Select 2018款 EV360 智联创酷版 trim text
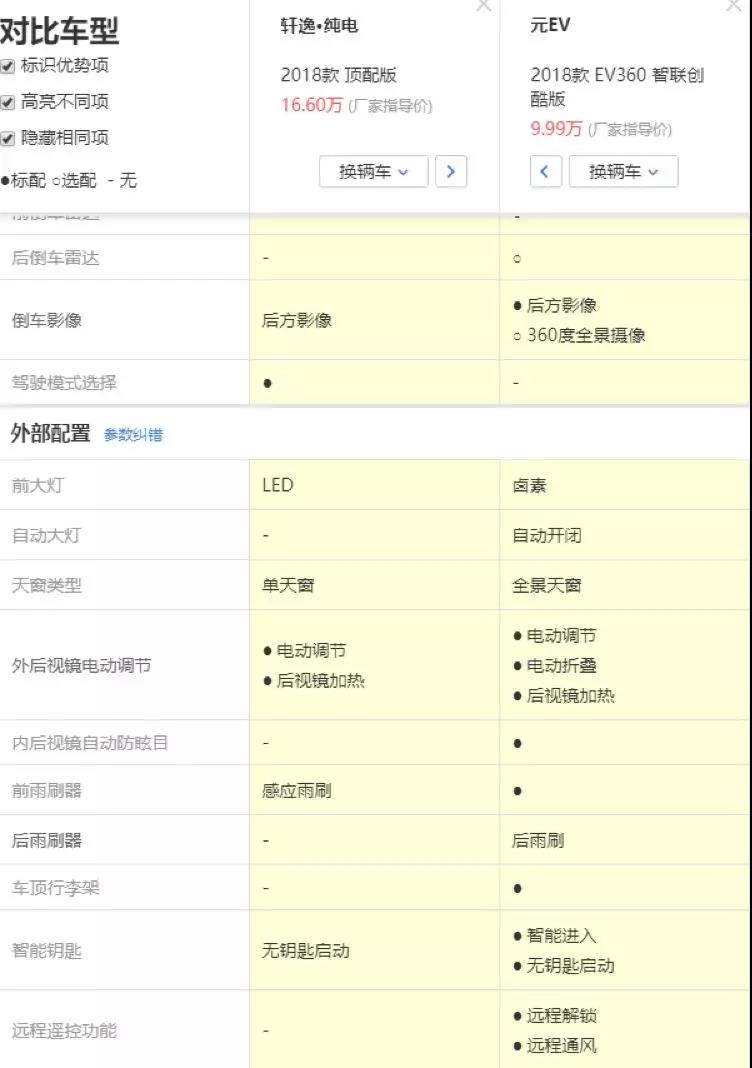 [617, 87]
